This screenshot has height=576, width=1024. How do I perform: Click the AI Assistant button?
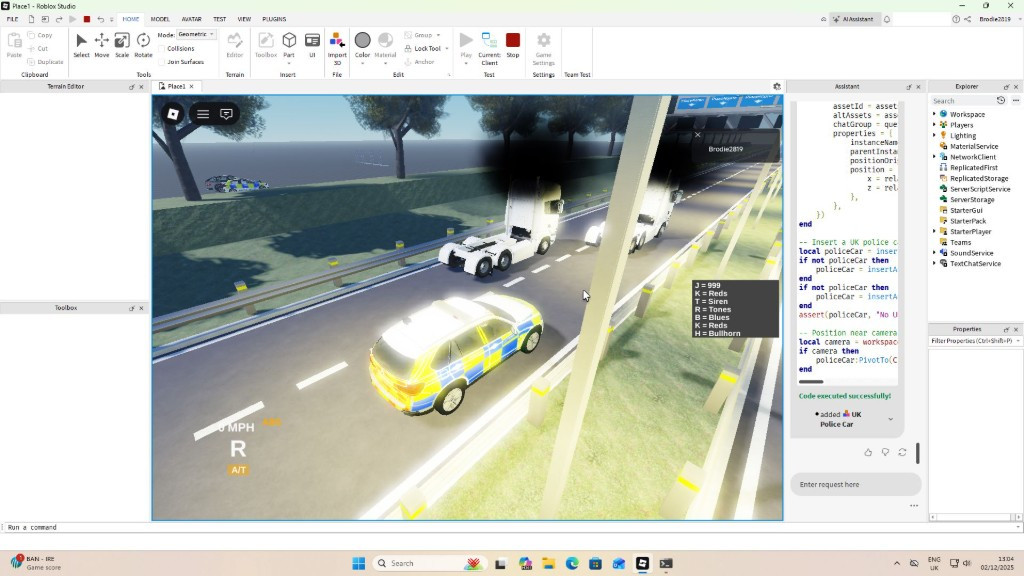click(853, 19)
